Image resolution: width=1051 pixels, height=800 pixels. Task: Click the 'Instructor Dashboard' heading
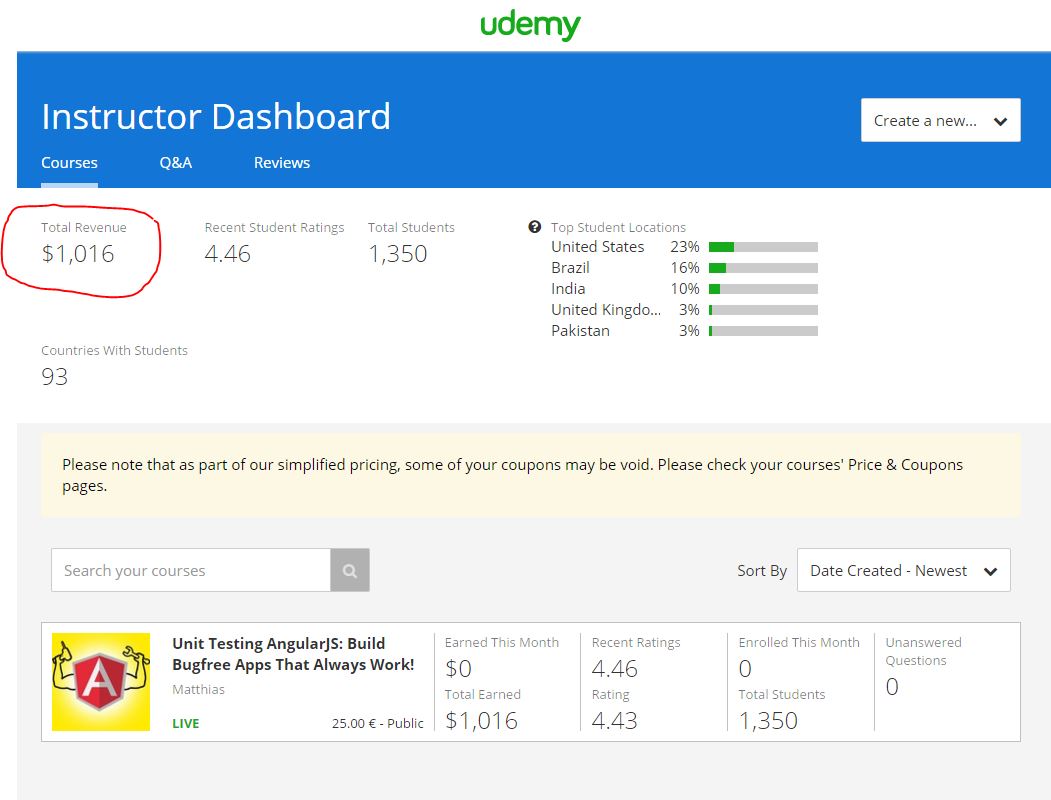[x=216, y=117]
